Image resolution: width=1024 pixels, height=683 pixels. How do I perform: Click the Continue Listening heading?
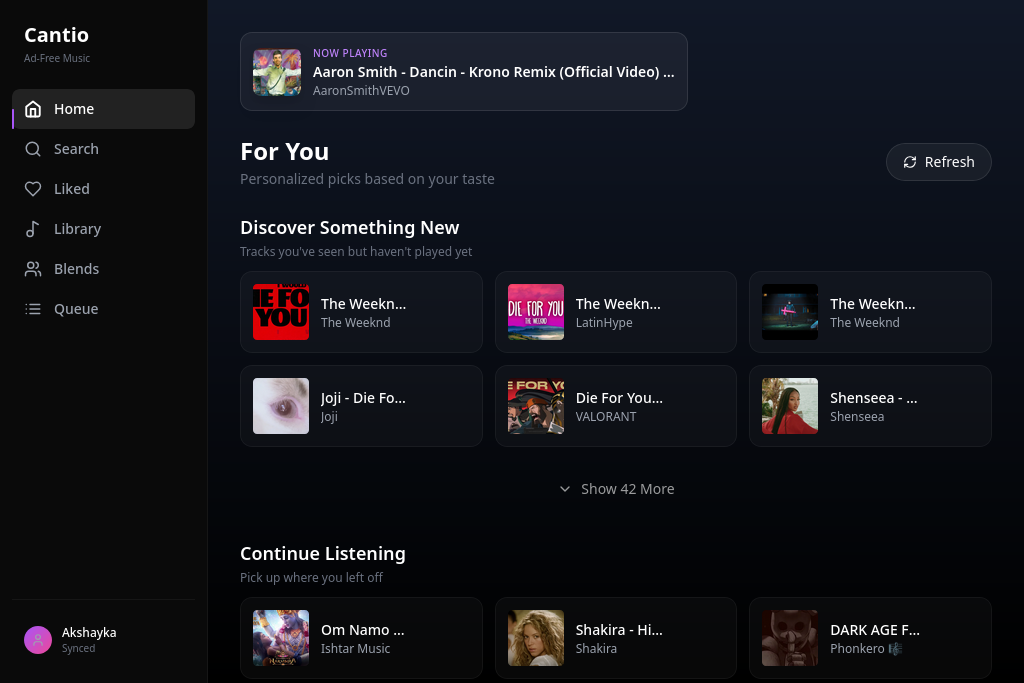(x=323, y=554)
